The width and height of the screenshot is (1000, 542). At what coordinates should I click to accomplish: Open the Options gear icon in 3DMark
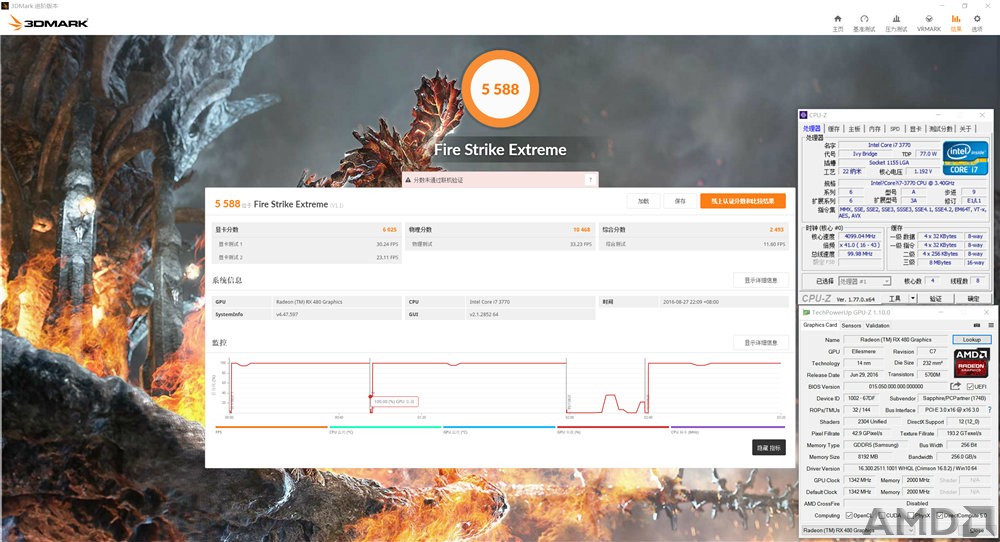[x=977, y=19]
